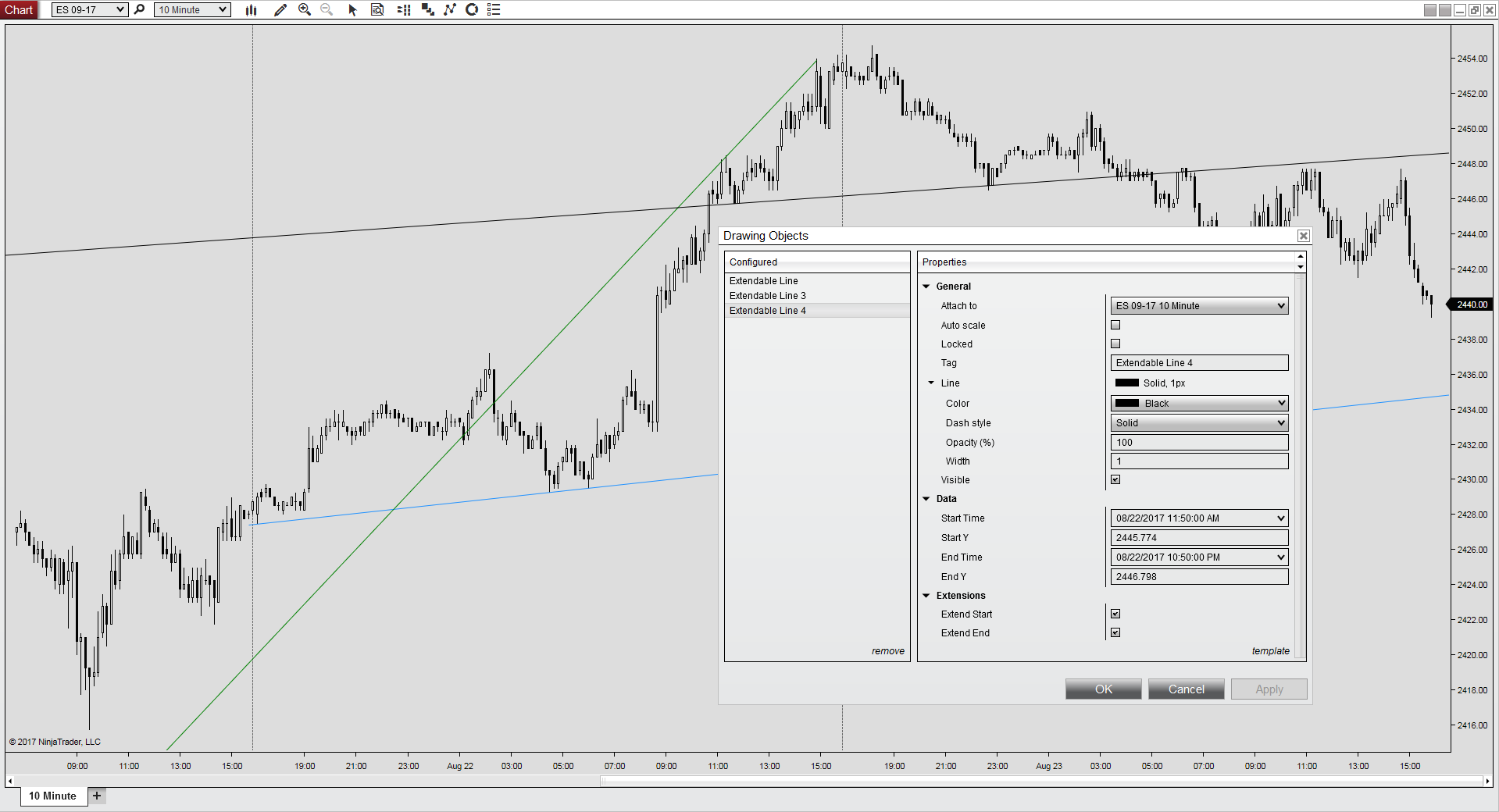Click the instrument search magnifier icon

click(x=140, y=10)
